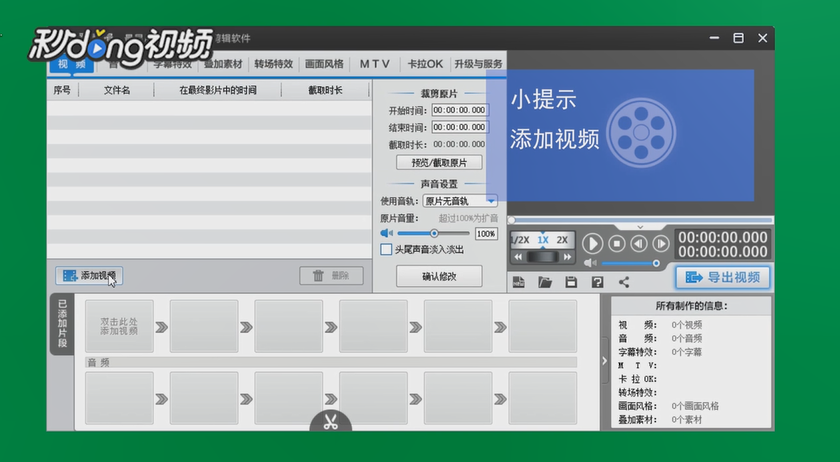
Task: Click the scissors cut icon
Action: pos(331,422)
